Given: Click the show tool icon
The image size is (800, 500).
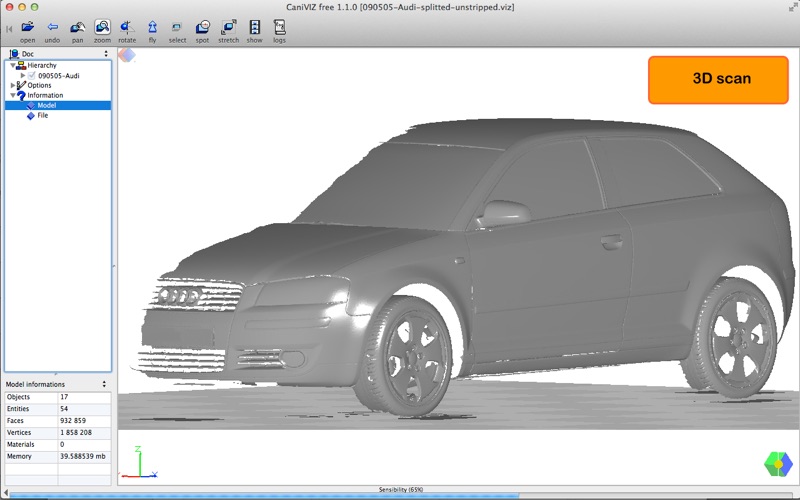Looking at the screenshot, I should coord(254,32).
